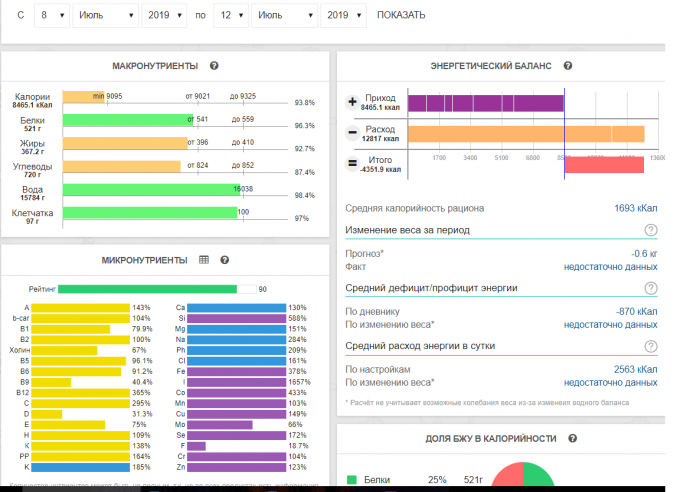This screenshot has height=492, width=680.
Task: Open the table view icon near МИКРОНУТРИЕНТЫ
Action: tap(204, 260)
